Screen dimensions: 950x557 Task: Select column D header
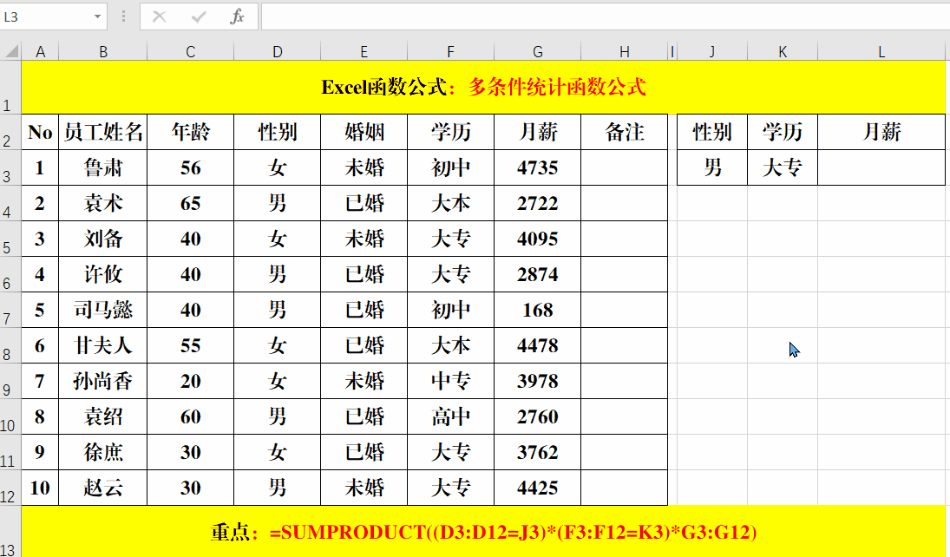[x=277, y=52]
